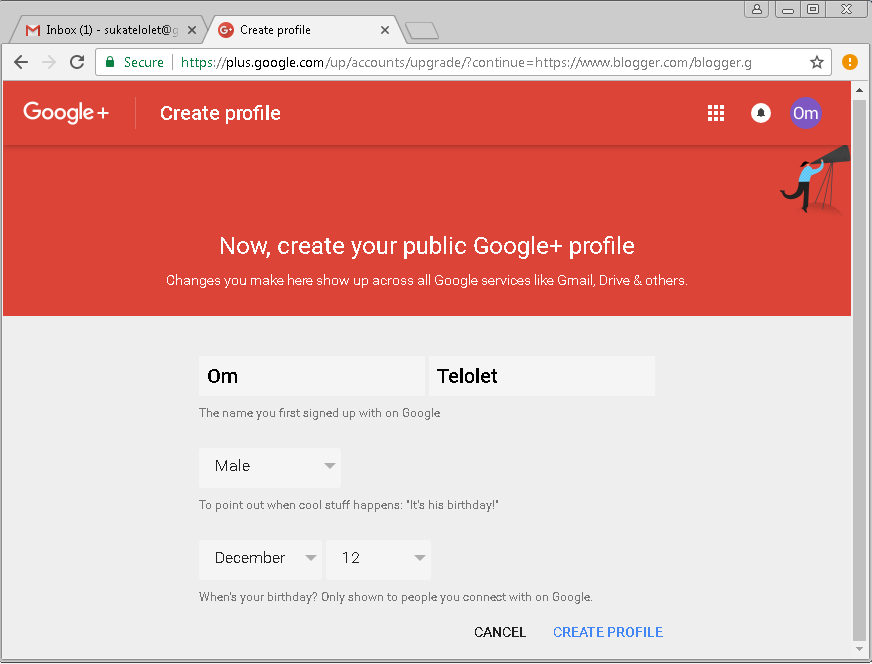Click the browser back arrow
The width and height of the screenshot is (872, 664).
tap(21, 62)
